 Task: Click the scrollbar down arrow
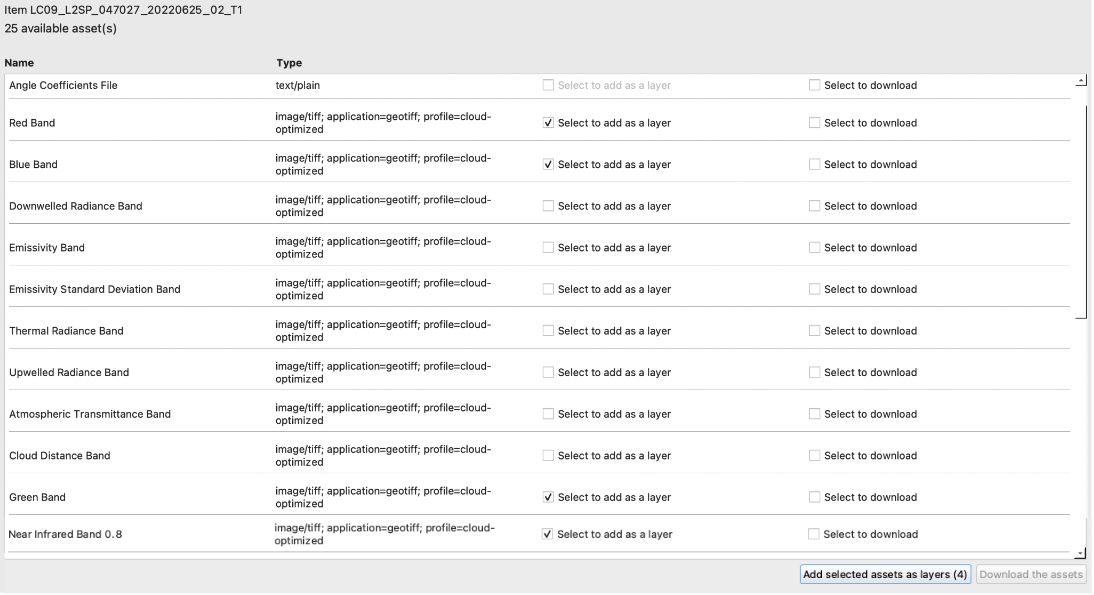(1081, 554)
